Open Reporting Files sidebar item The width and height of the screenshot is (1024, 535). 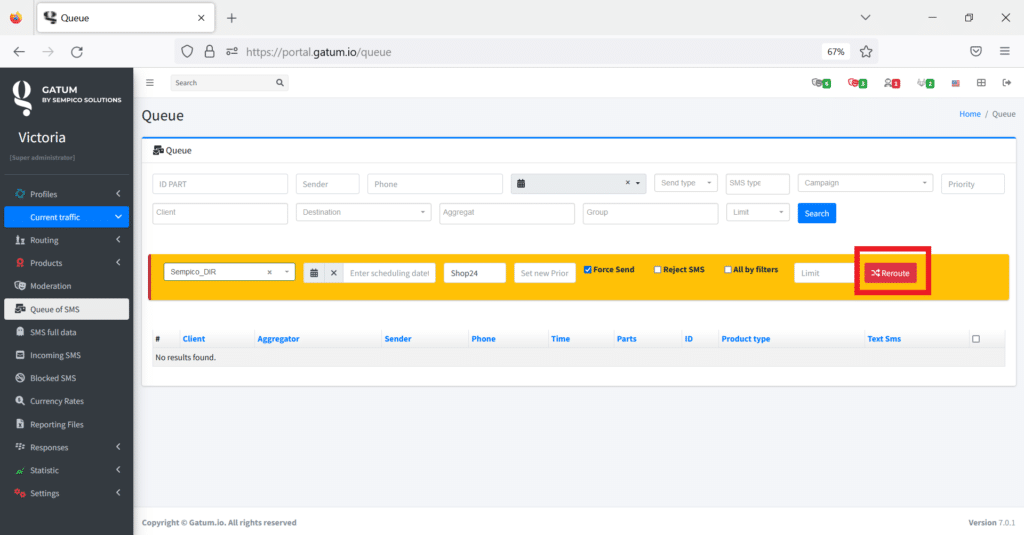pos(67,425)
